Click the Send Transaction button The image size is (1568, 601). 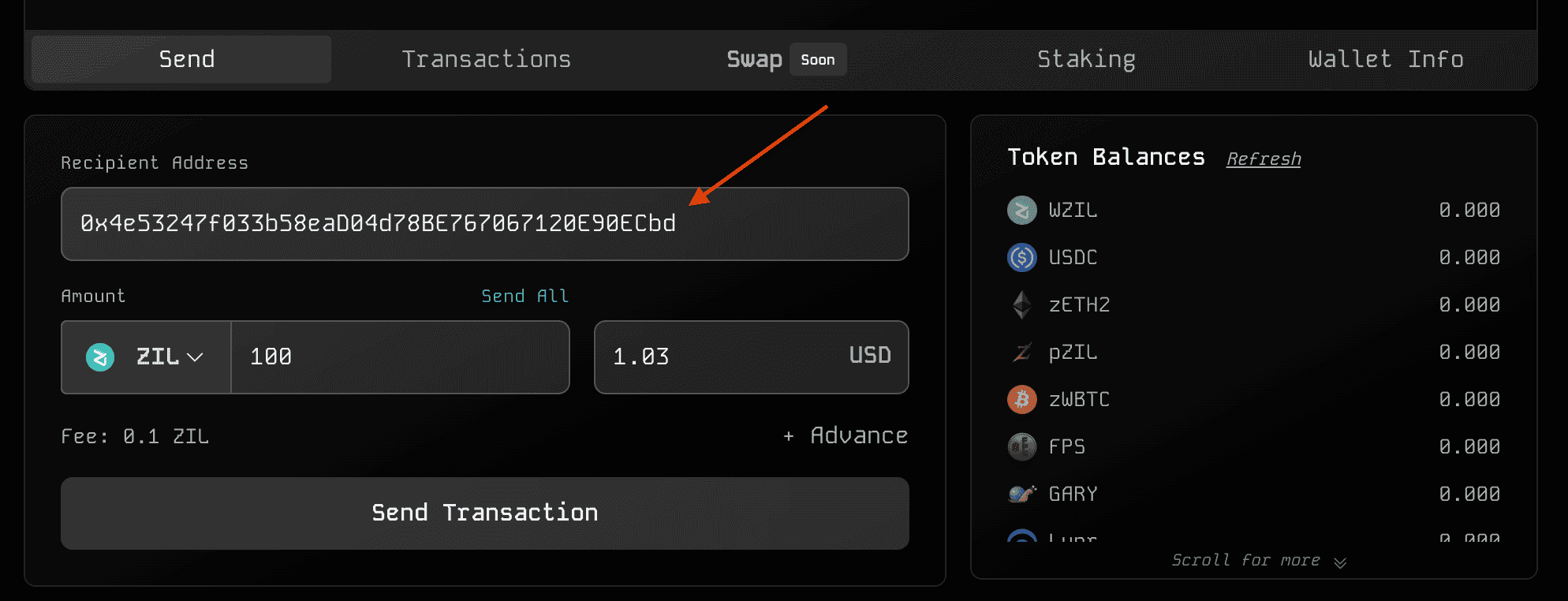tap(485, 513)
